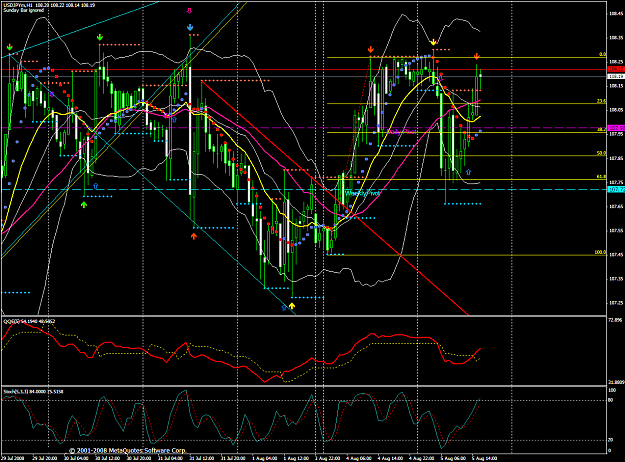Click the Stochastic 20 level value
This screenshot has height=462, width=625.
pyautogui.click(x=611, y=440)
